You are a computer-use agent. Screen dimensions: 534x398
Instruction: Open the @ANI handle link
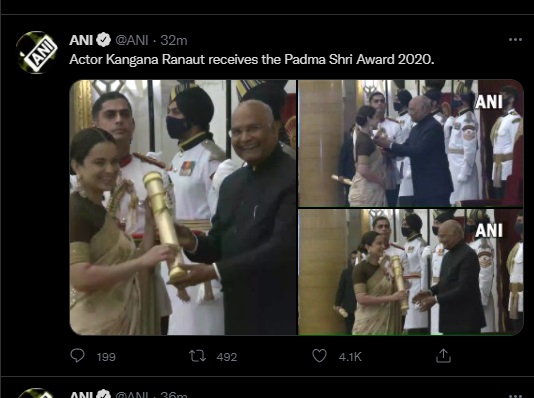(132, 41)
